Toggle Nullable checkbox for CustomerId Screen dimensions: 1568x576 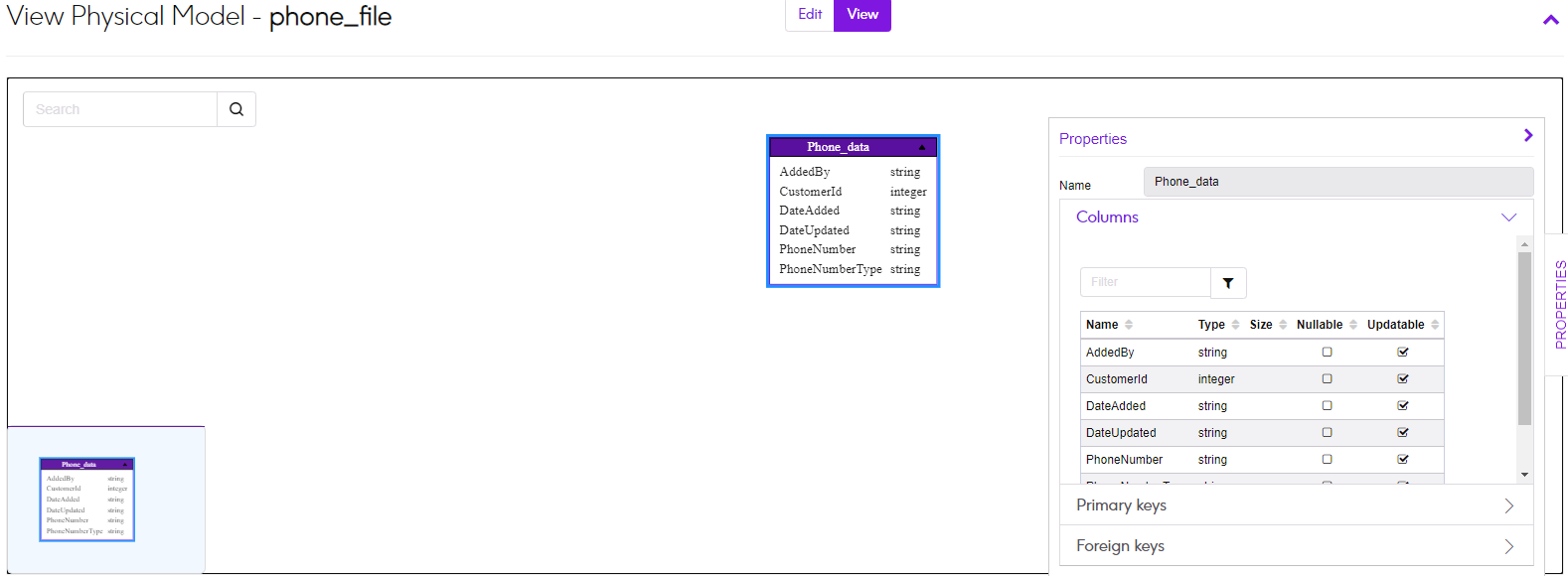[1327, 378]
